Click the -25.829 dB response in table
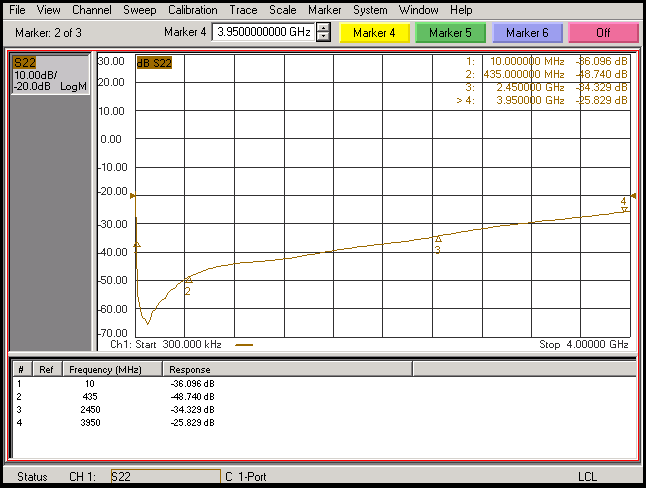 (x=192, y=422)
